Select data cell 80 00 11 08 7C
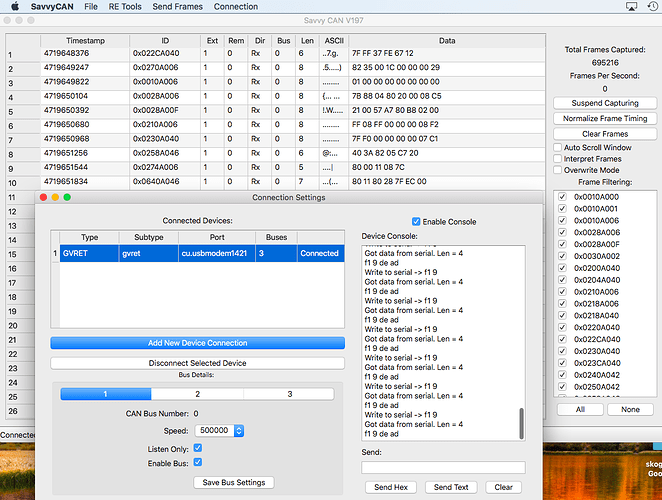Viewport: 662px width, 500px height. point(447,167)
